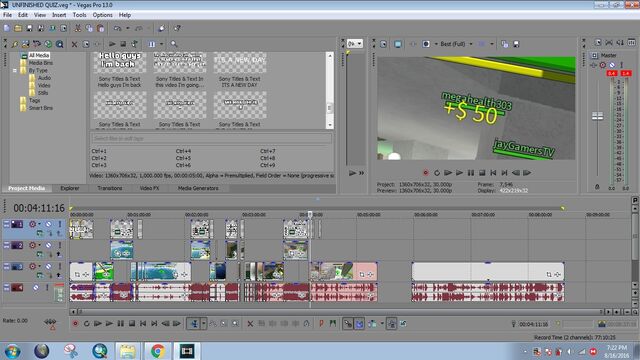This screenshot has height=360, width=640.
Task: Cut selection using scissors icon
Action: pos(77,28)
